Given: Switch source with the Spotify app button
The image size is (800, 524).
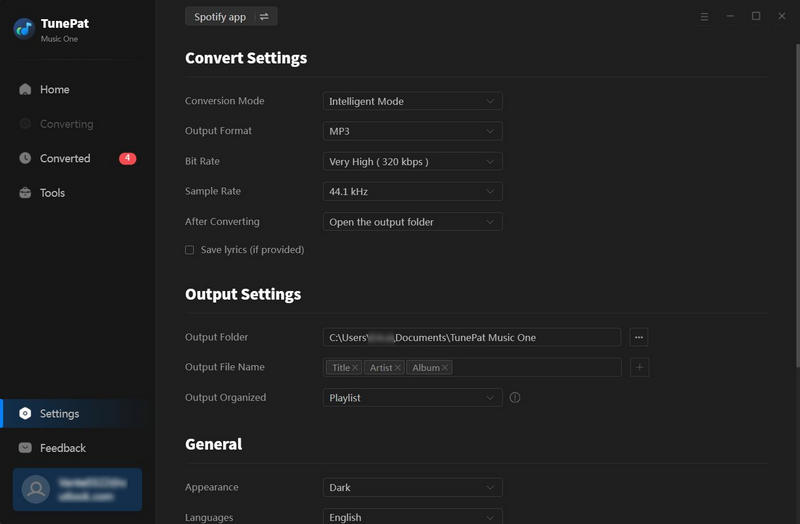Looking at the screenshot, I should 231,17.
